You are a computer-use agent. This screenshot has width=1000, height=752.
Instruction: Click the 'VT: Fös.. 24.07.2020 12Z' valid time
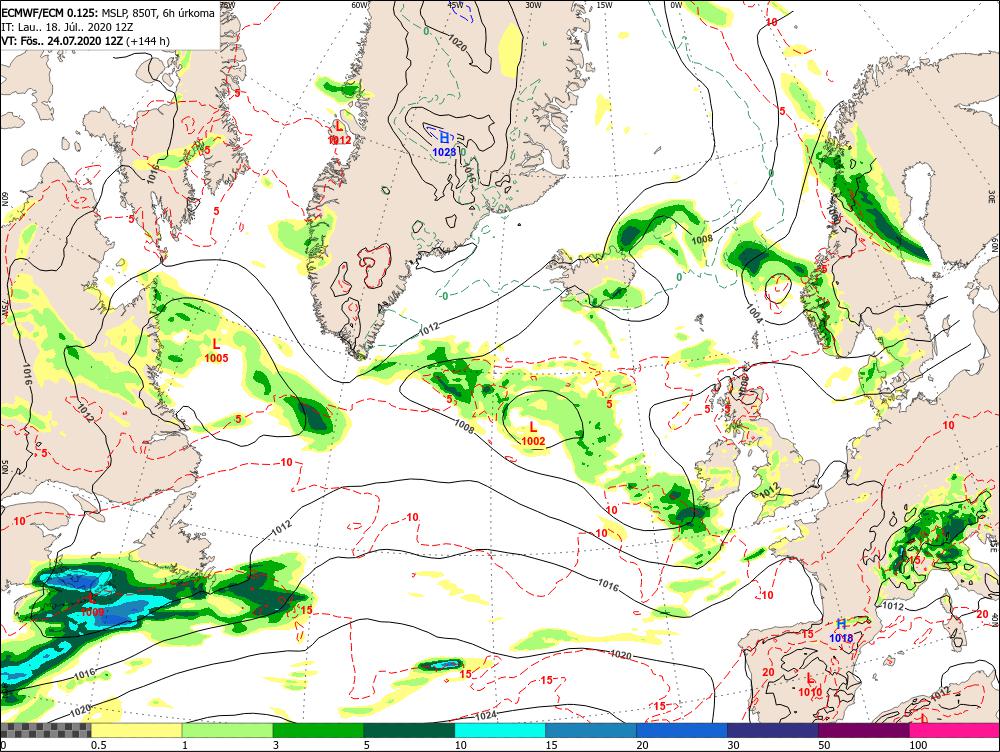62,41
